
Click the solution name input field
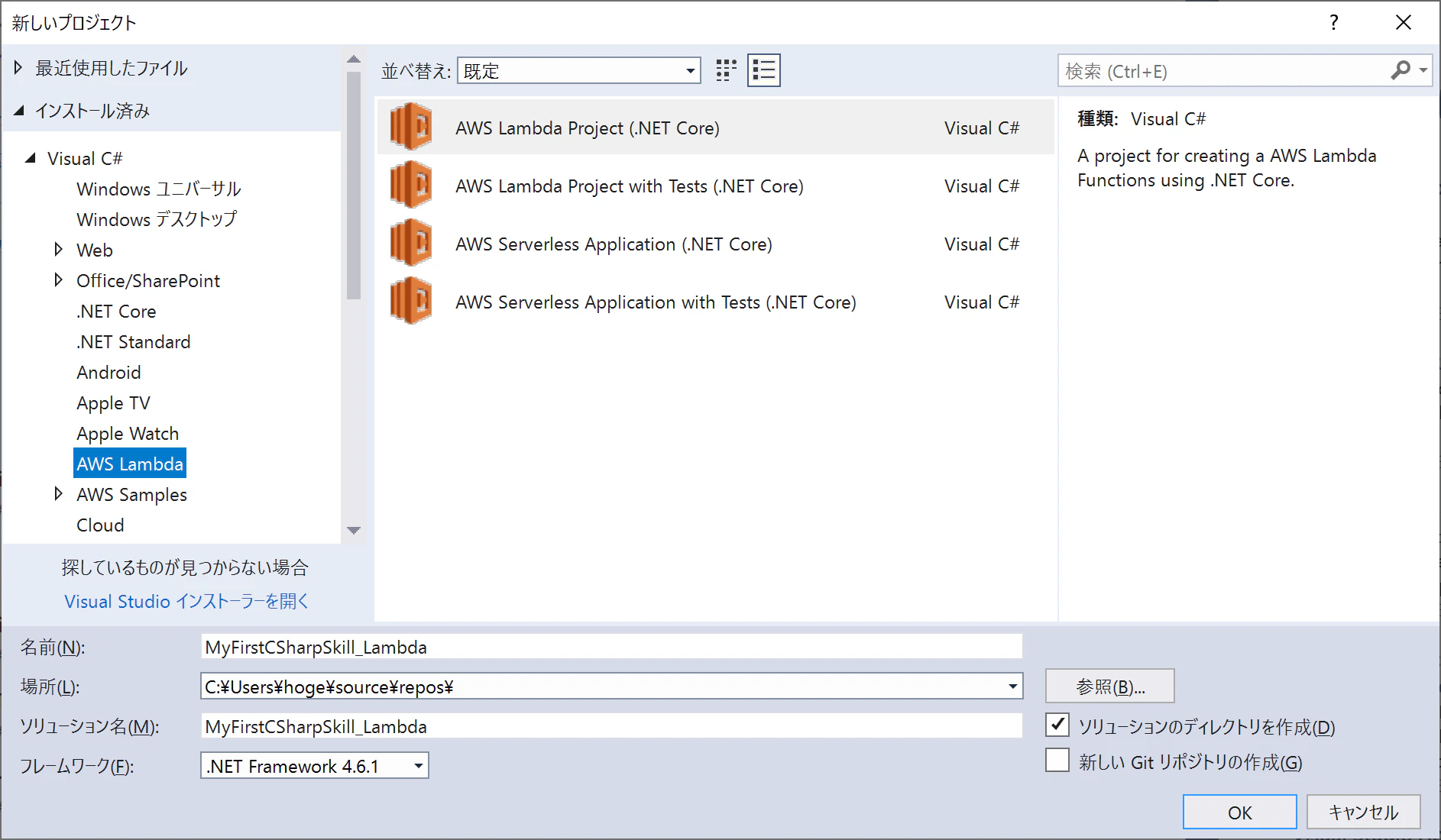tap(611, 726)
